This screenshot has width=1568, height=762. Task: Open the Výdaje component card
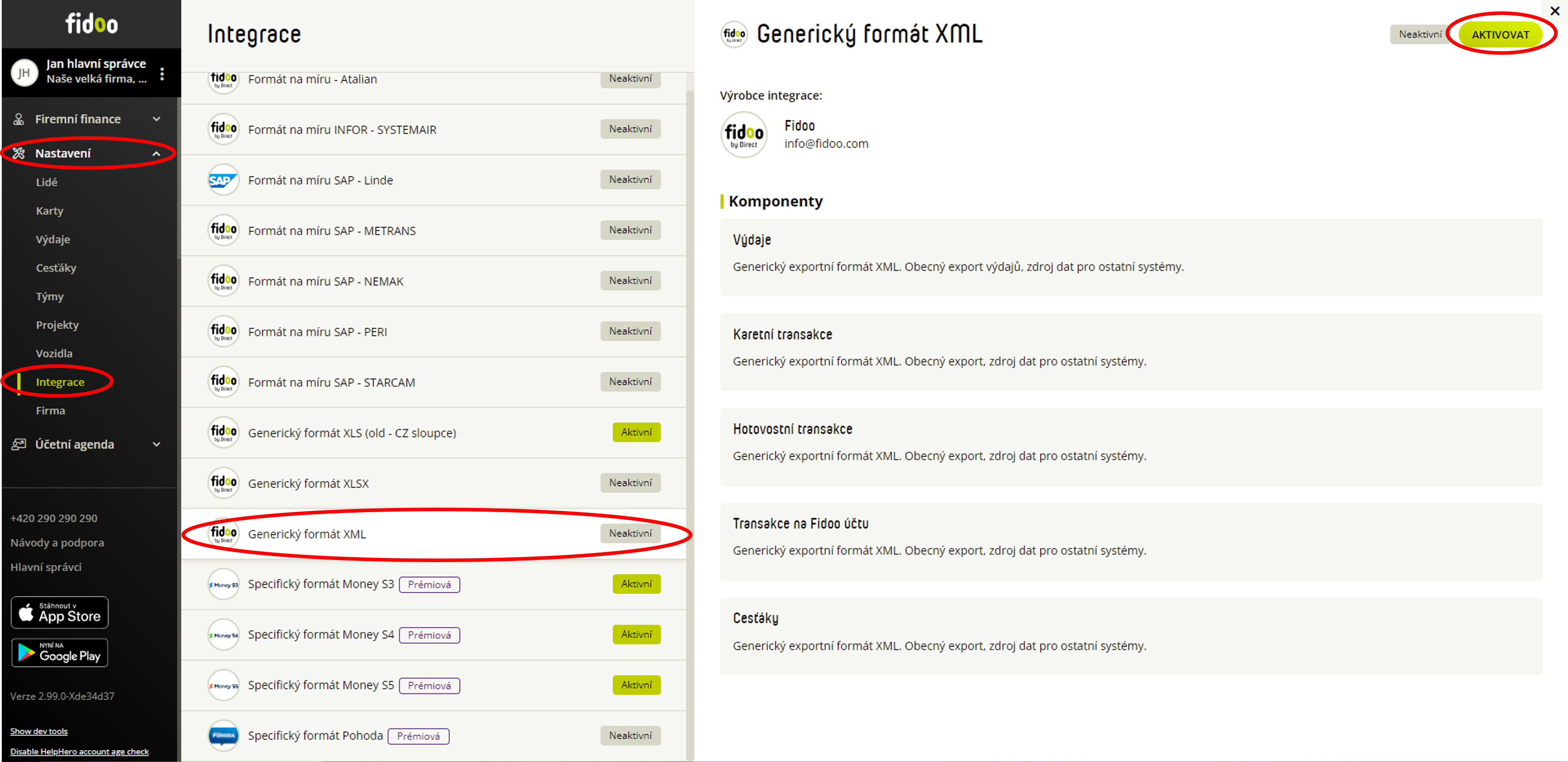(1131, 257)
